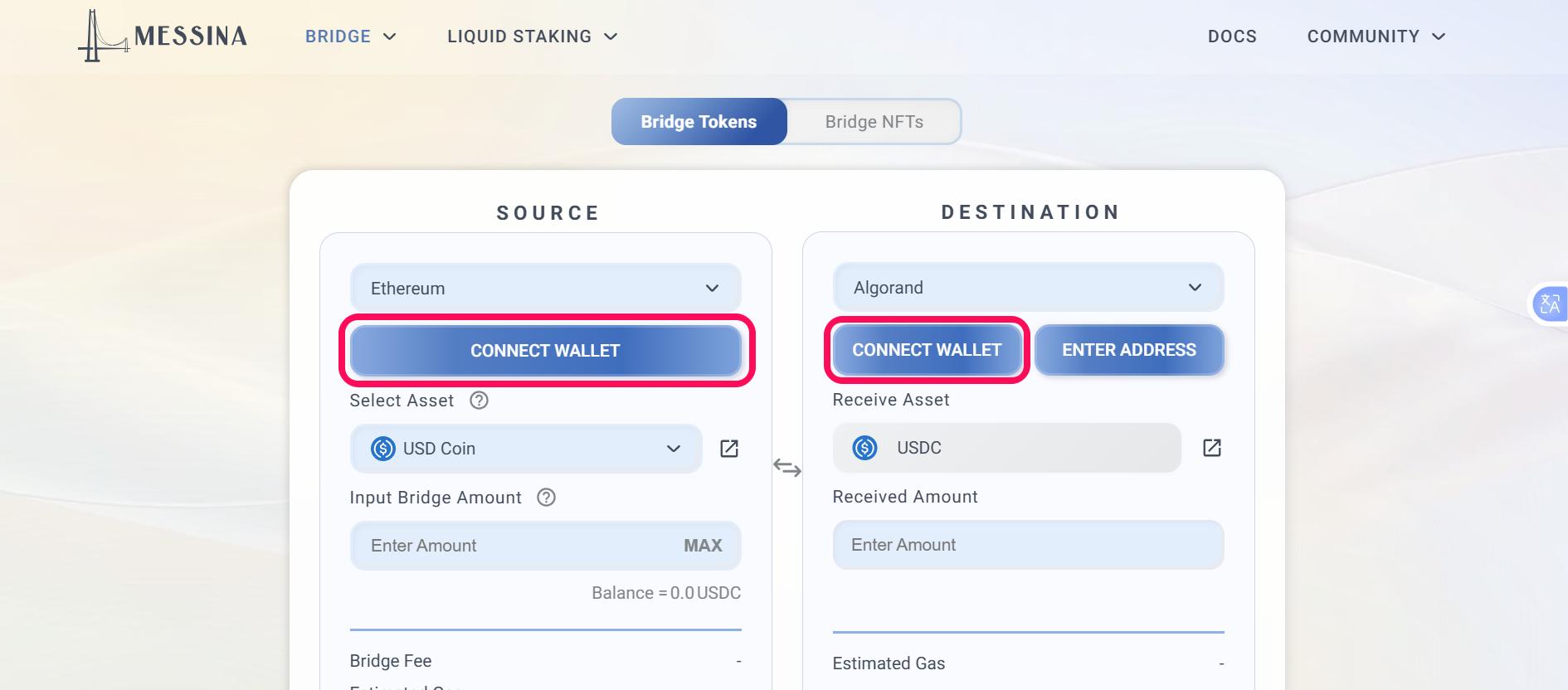Open external link beside USD Coin asset
This screenshot has width=1568, height=690.
click(x=729, y=449)
